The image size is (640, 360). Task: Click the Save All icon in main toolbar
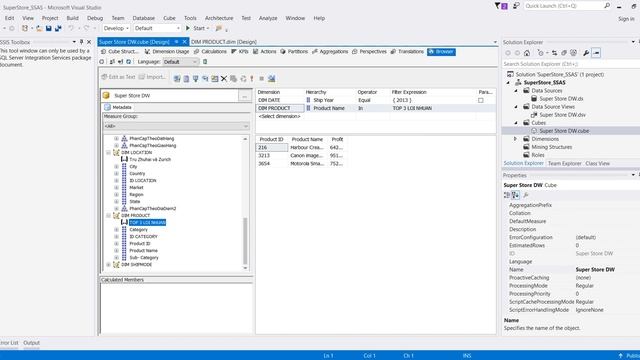pyautogui.click(x=58, y=28)
